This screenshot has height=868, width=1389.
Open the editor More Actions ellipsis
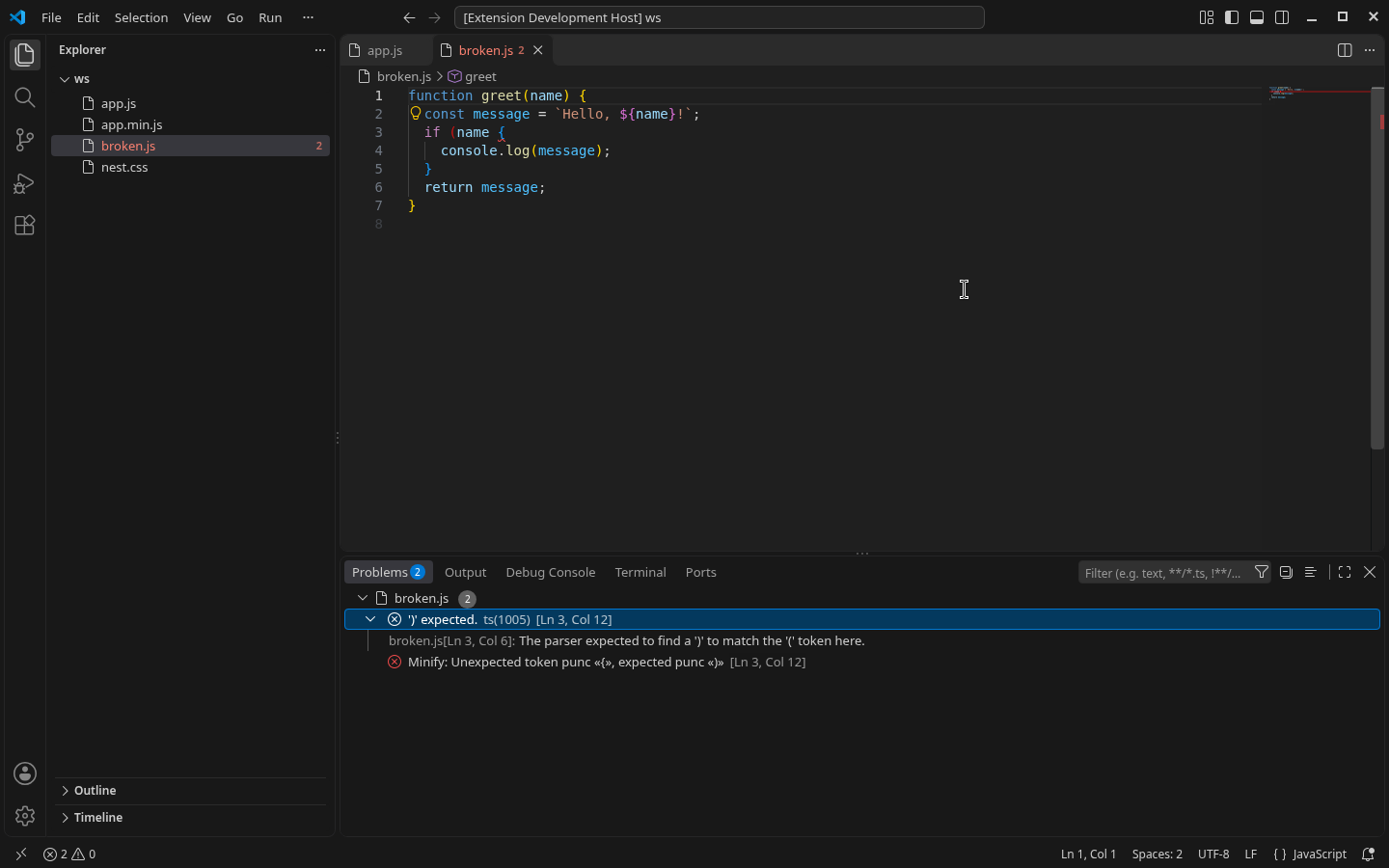pyautogui.click(x=1370, y=50)
